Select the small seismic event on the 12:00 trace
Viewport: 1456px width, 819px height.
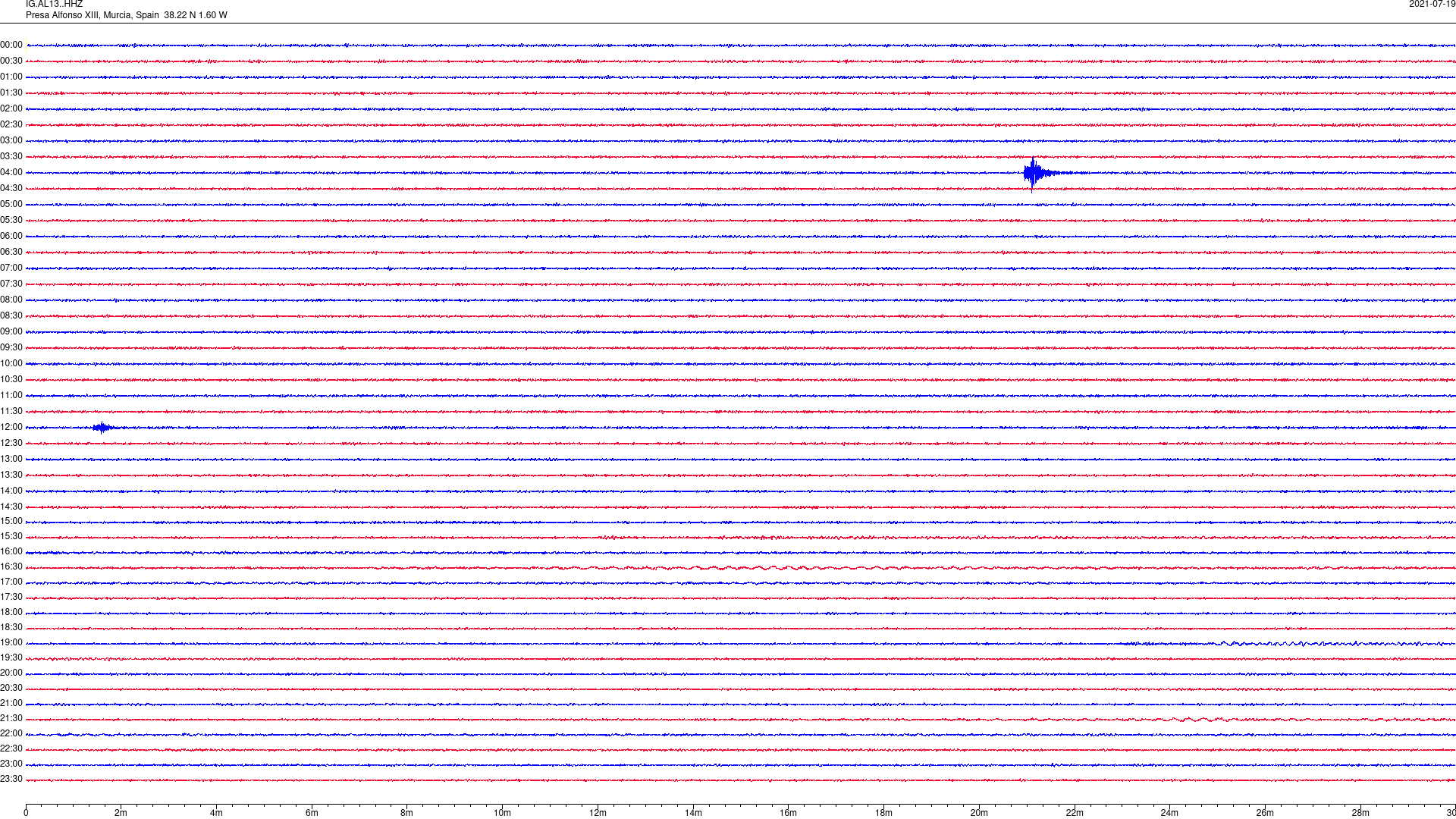pos(103,428)
